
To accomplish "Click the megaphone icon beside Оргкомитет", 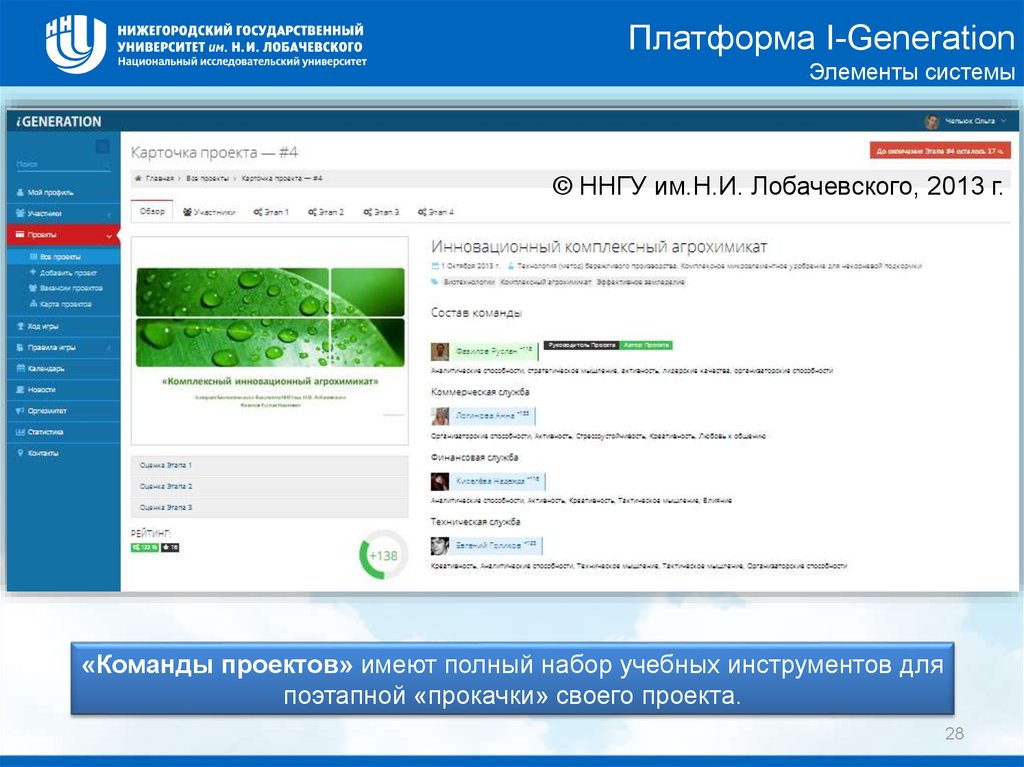I will click(21, 410).
